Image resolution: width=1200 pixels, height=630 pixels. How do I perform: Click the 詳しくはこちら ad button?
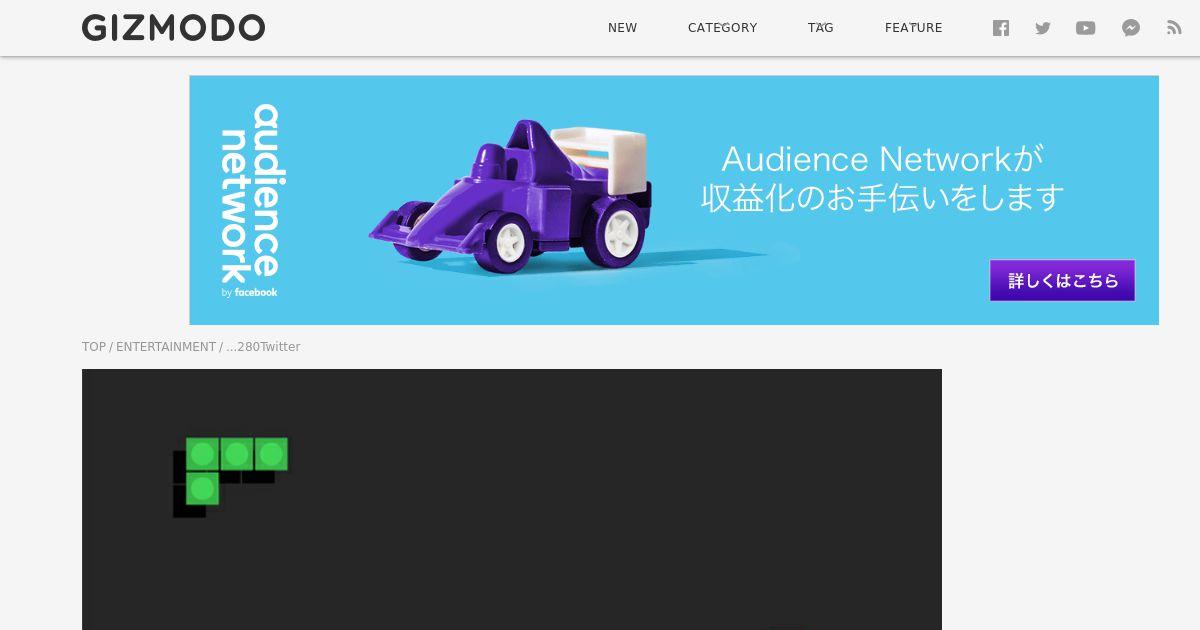[1062, 280]
